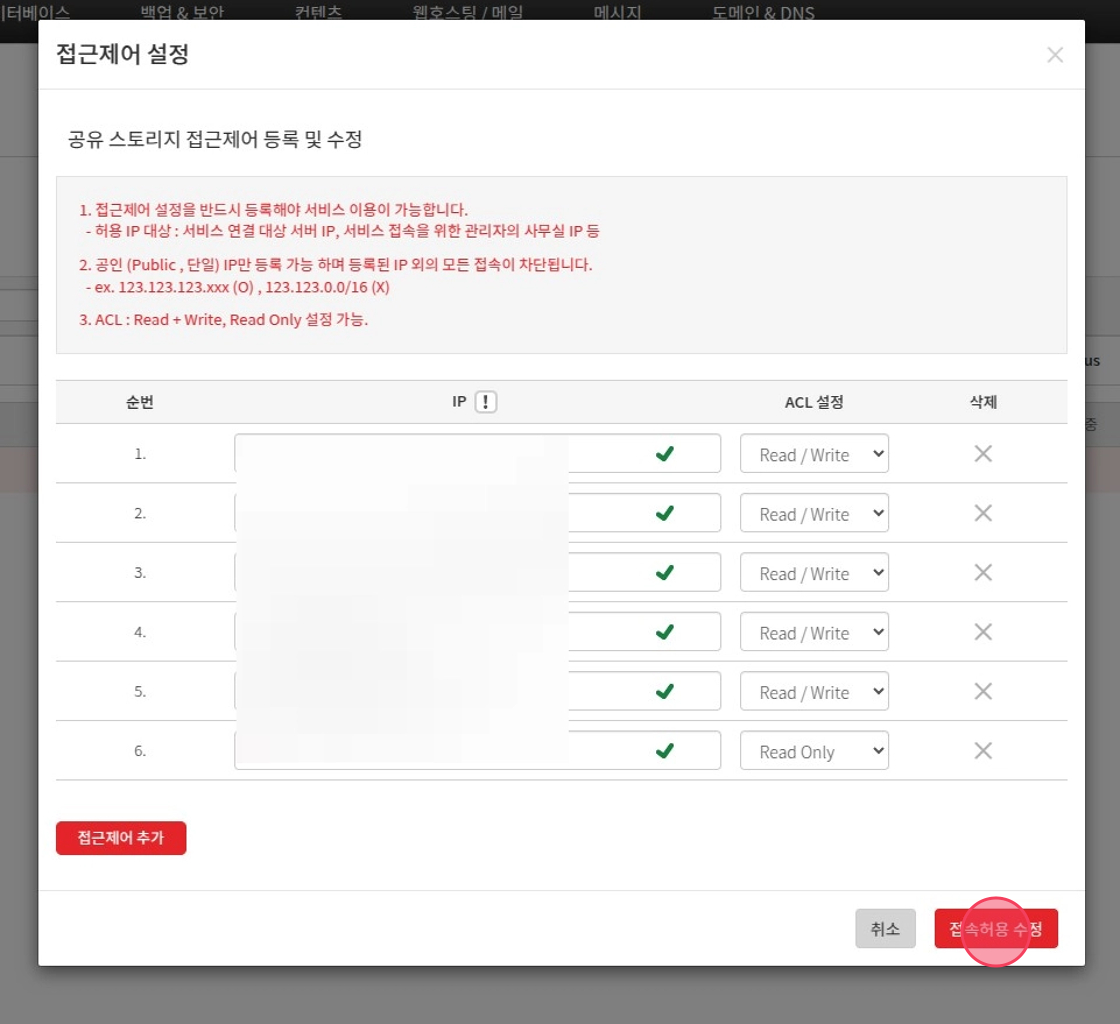Click the green checkmark in row 4

point(665,632)
